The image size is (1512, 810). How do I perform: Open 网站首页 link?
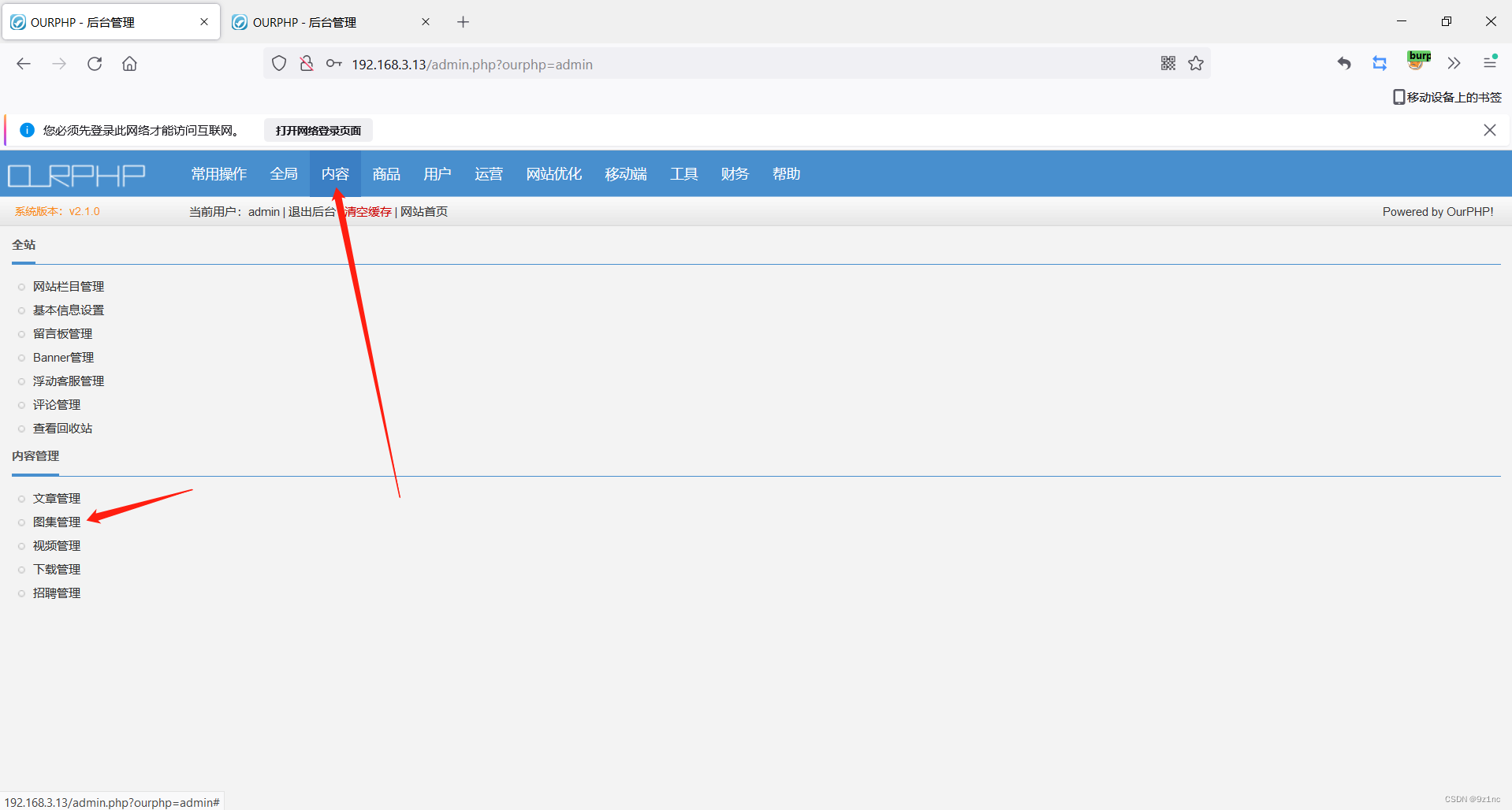point(424,212)
